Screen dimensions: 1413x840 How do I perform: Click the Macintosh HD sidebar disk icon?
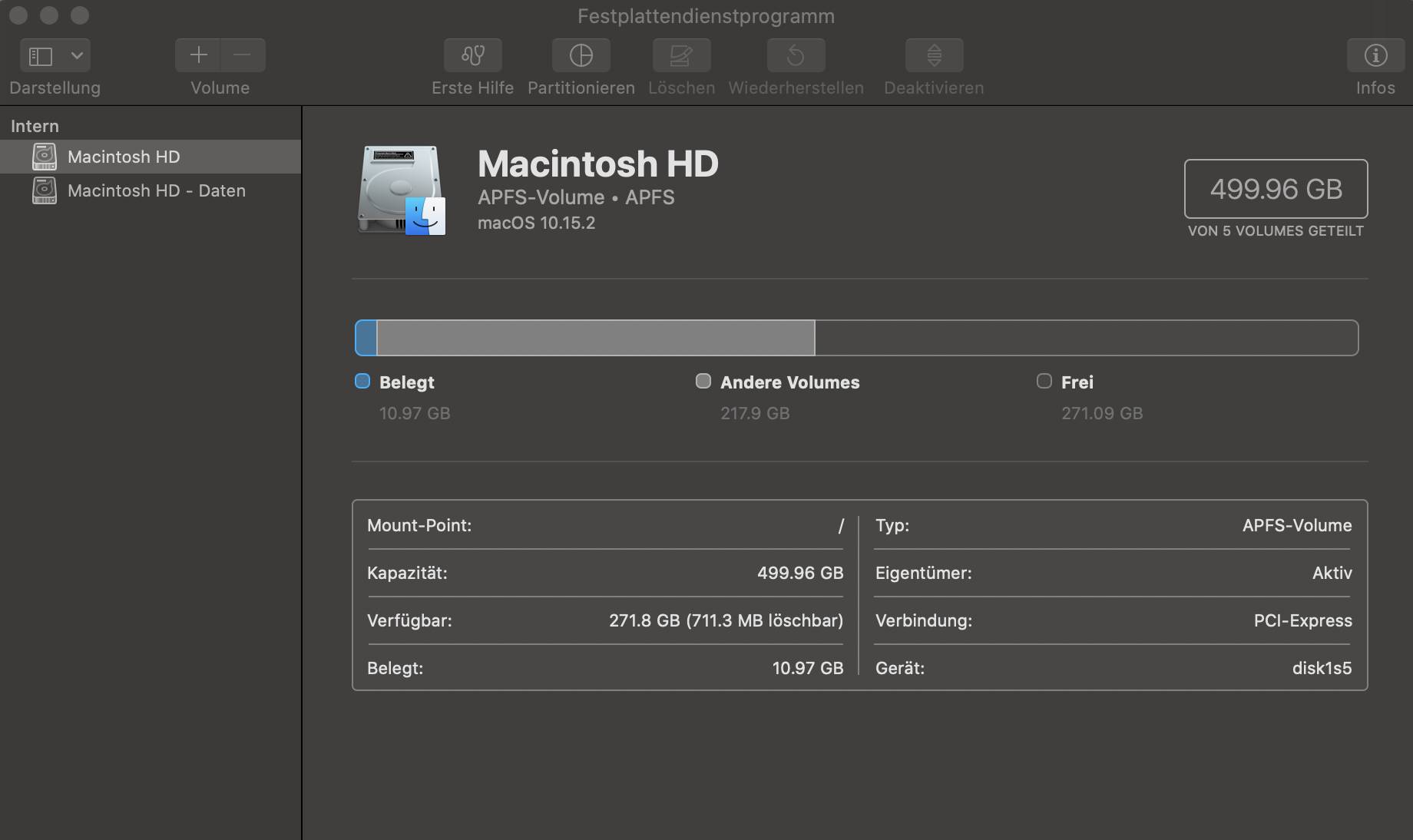pyautogui.click(x=45, y=157)
